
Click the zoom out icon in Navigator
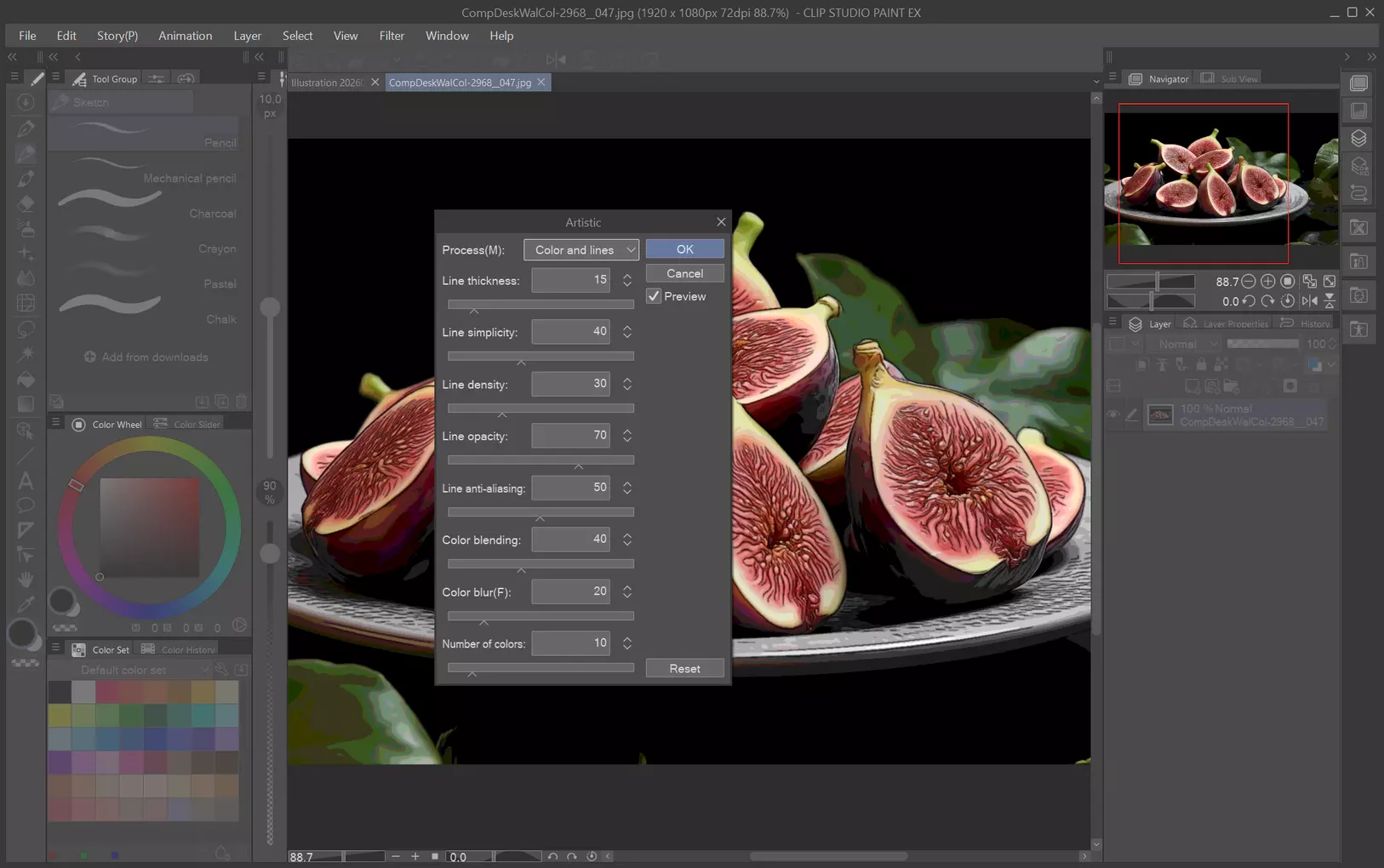[x=1249, y=282]
